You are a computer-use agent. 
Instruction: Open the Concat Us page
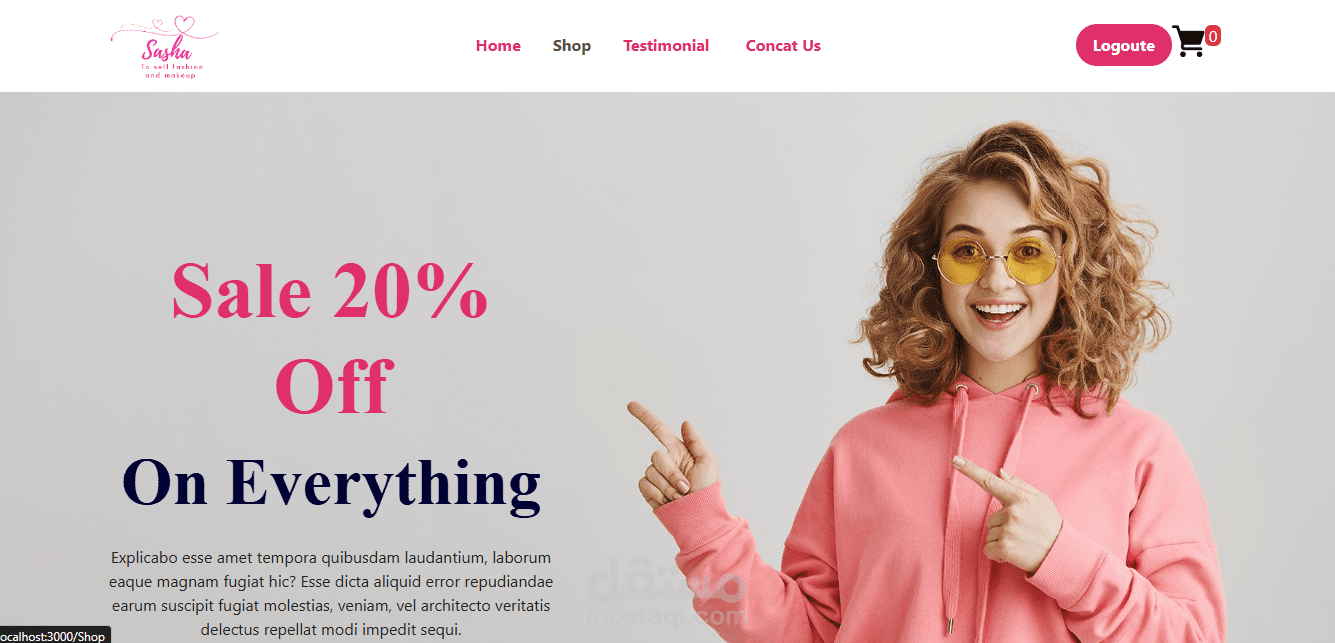point(783,46)
